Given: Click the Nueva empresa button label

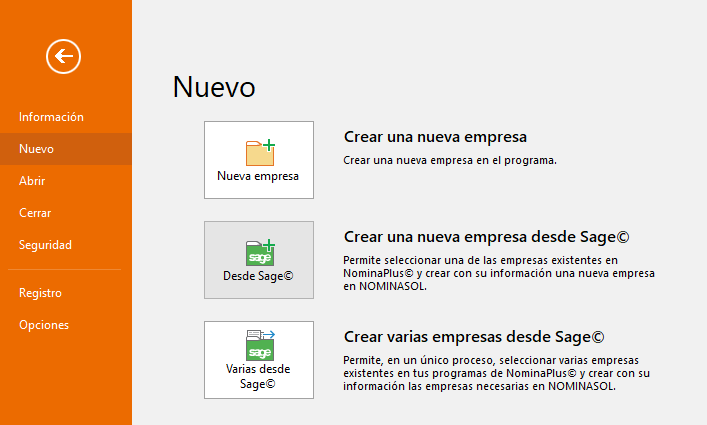Looking at the screenshot, I should [258, 176].
